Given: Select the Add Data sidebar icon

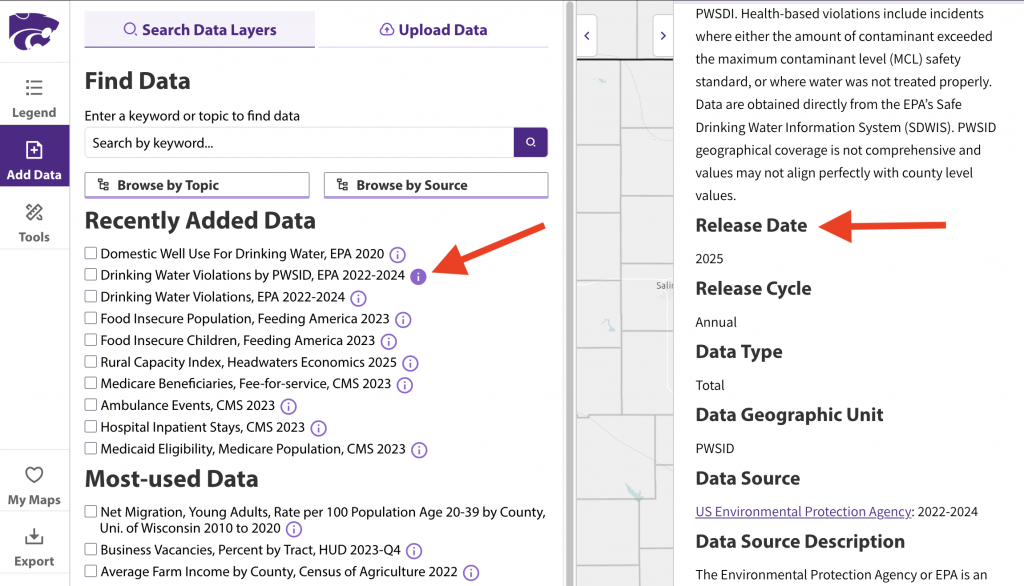Looking at the screenshot, I should [34, 157].
